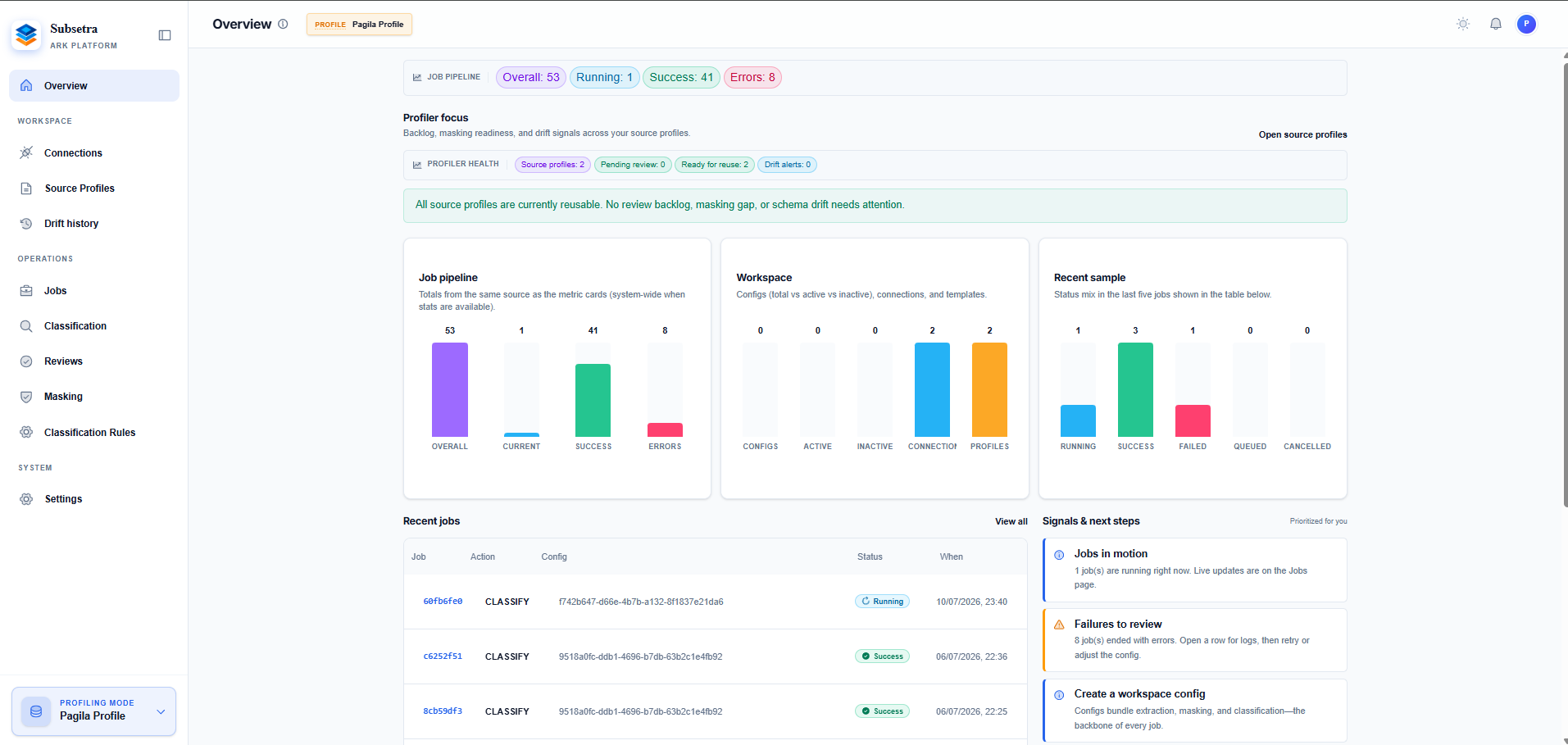Click the Failures to review card
Viewport: 1568px width, 745px height.
(1194, 640)
